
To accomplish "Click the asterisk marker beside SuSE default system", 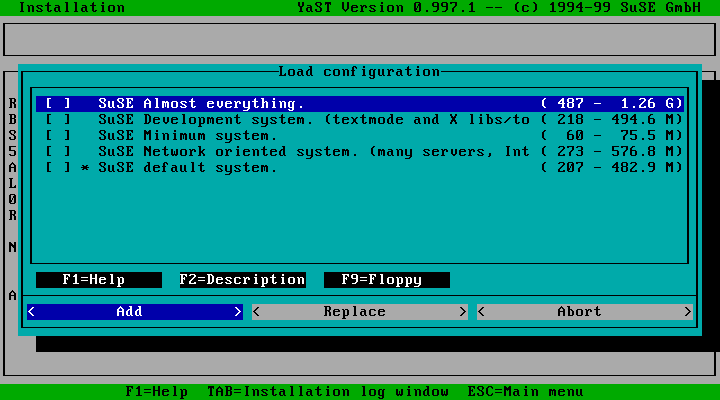I will pyautogui.click(x=85, y=168).
